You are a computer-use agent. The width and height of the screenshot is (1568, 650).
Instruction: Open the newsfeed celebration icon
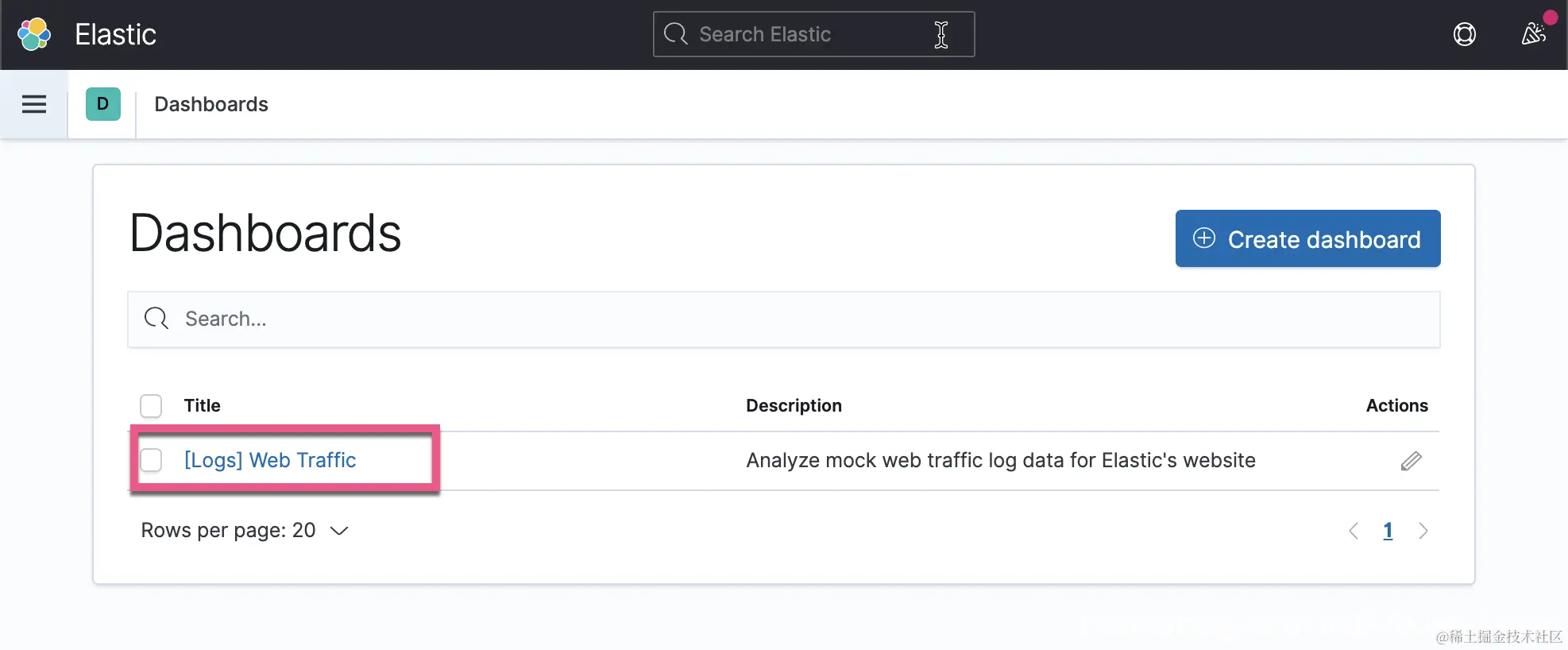click(x=1533, y=34)
